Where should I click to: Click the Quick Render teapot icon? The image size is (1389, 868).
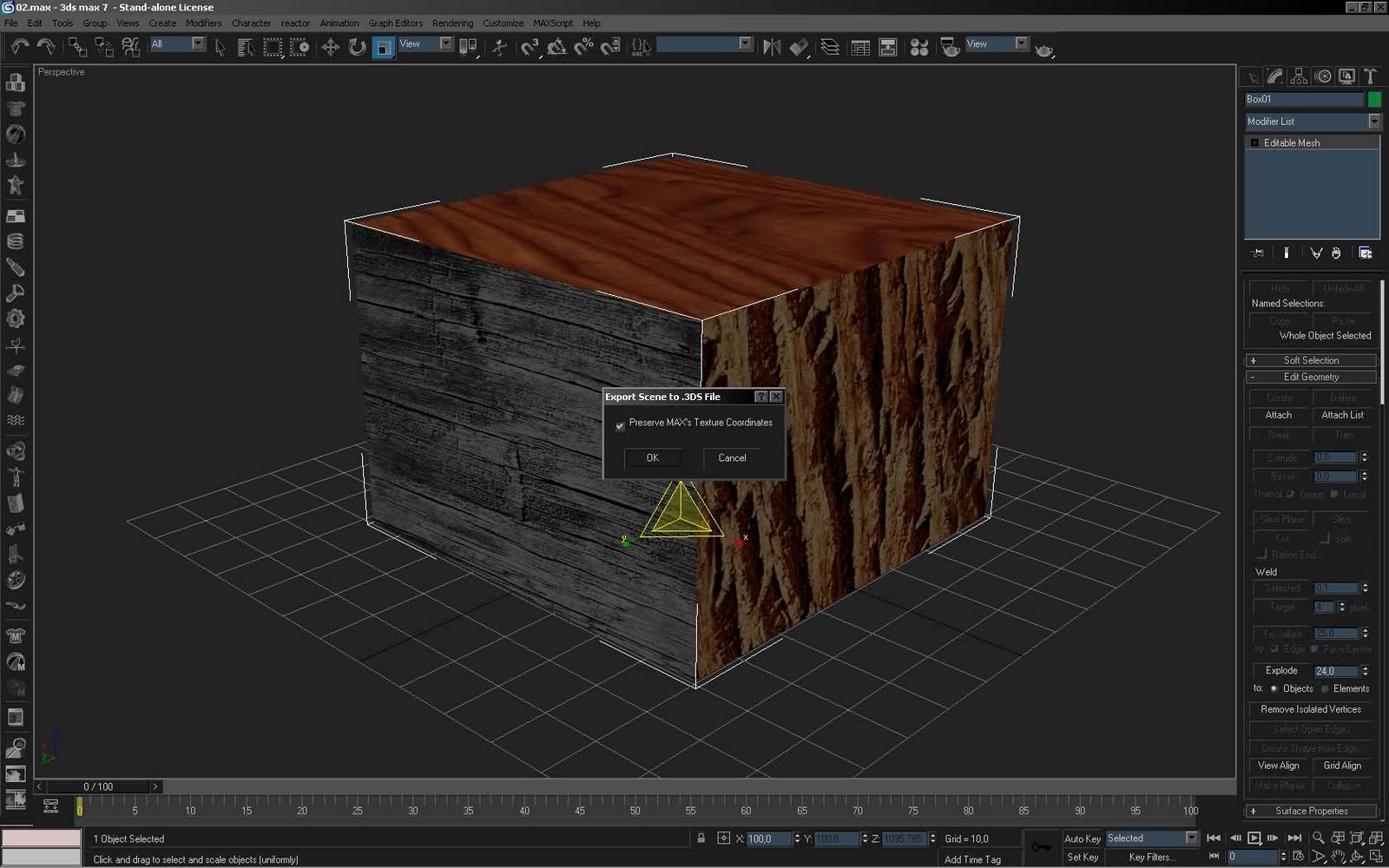[1044, 49]
